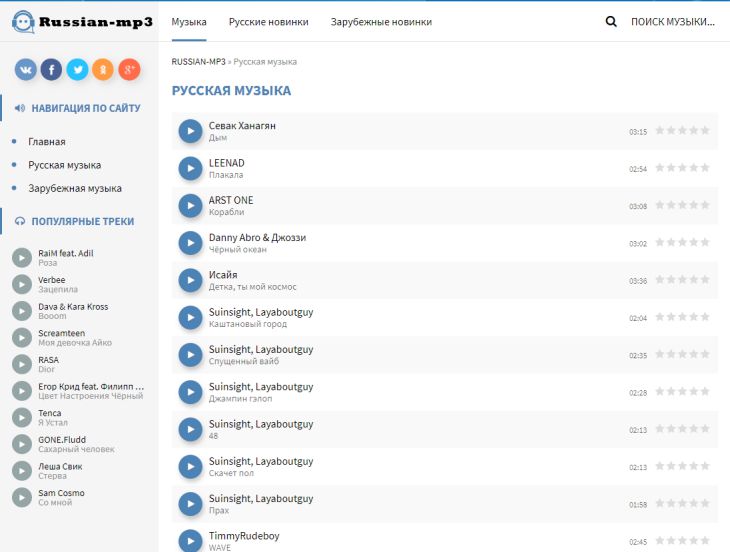Open the Зарубежные новинки tab

(x=381, y=21)
